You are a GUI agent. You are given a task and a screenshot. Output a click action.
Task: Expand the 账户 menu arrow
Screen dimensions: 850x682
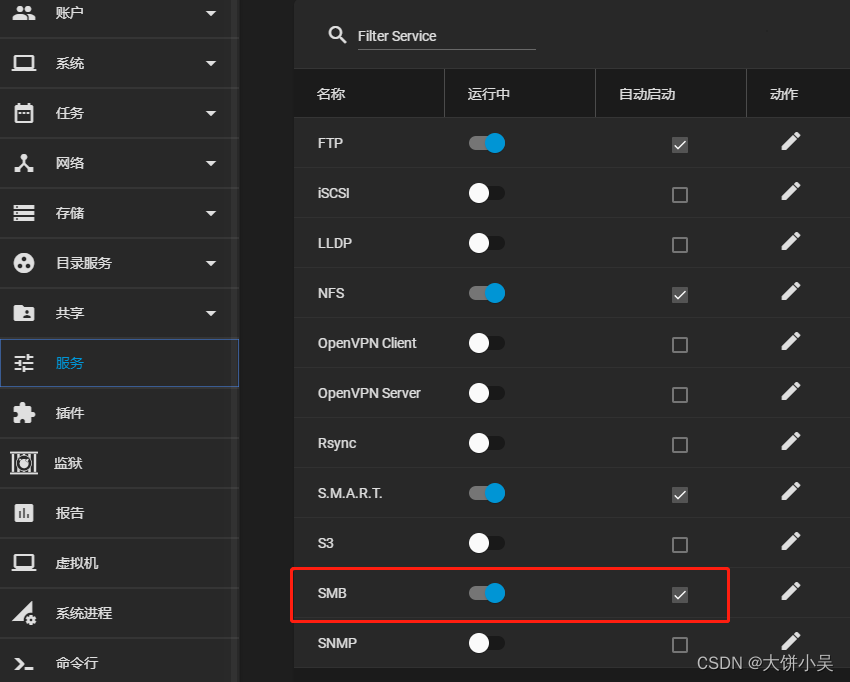(211, 13)
